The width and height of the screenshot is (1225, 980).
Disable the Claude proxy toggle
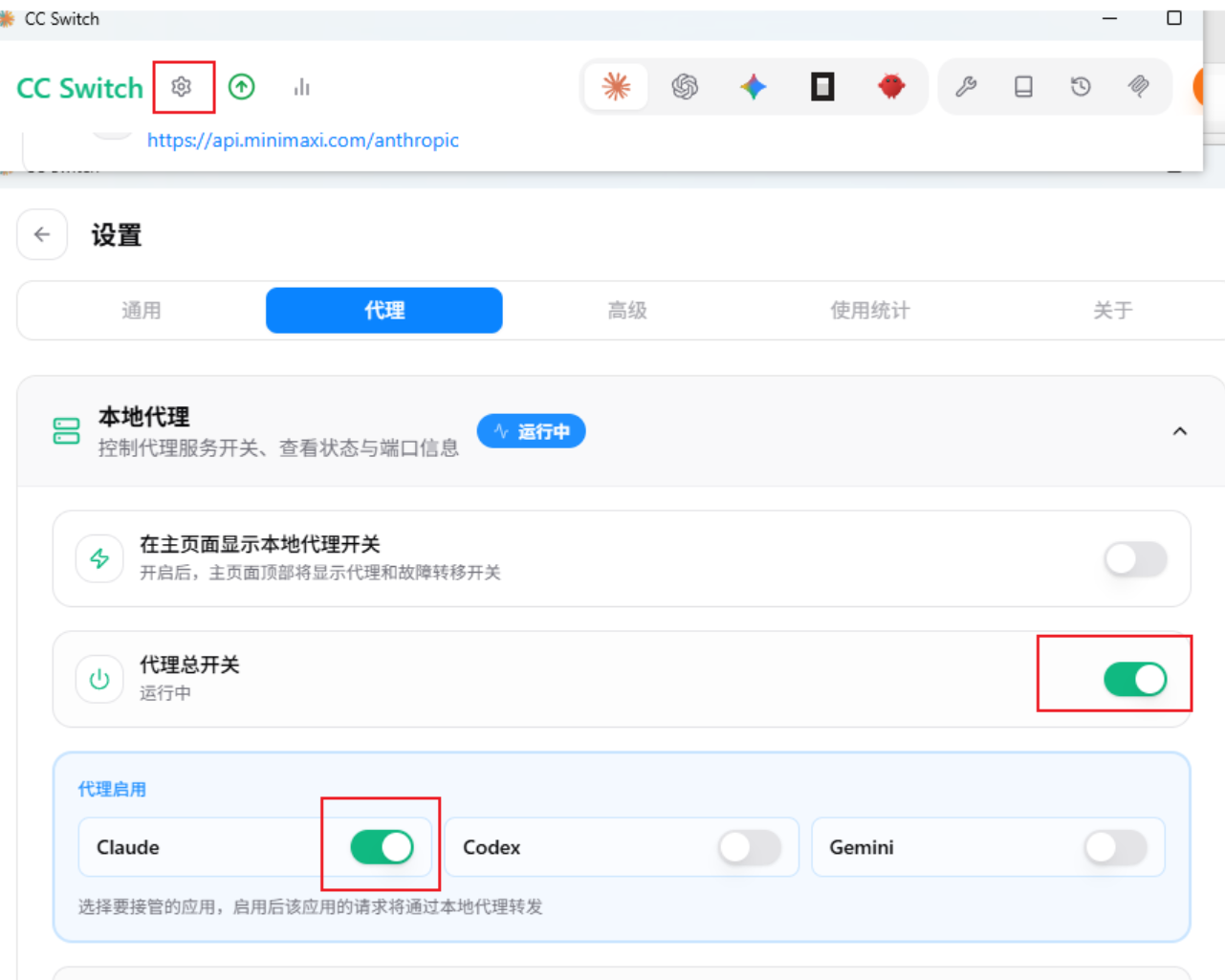tap(383, 847)
